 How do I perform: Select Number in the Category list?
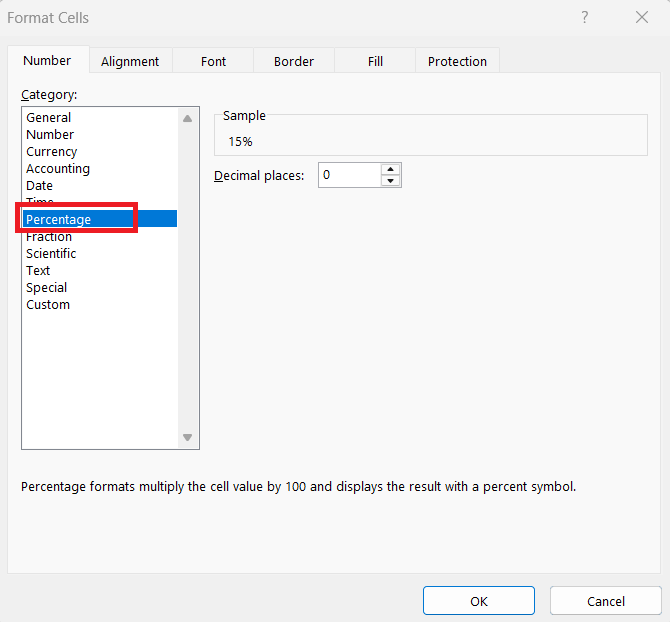coord(100,135)
